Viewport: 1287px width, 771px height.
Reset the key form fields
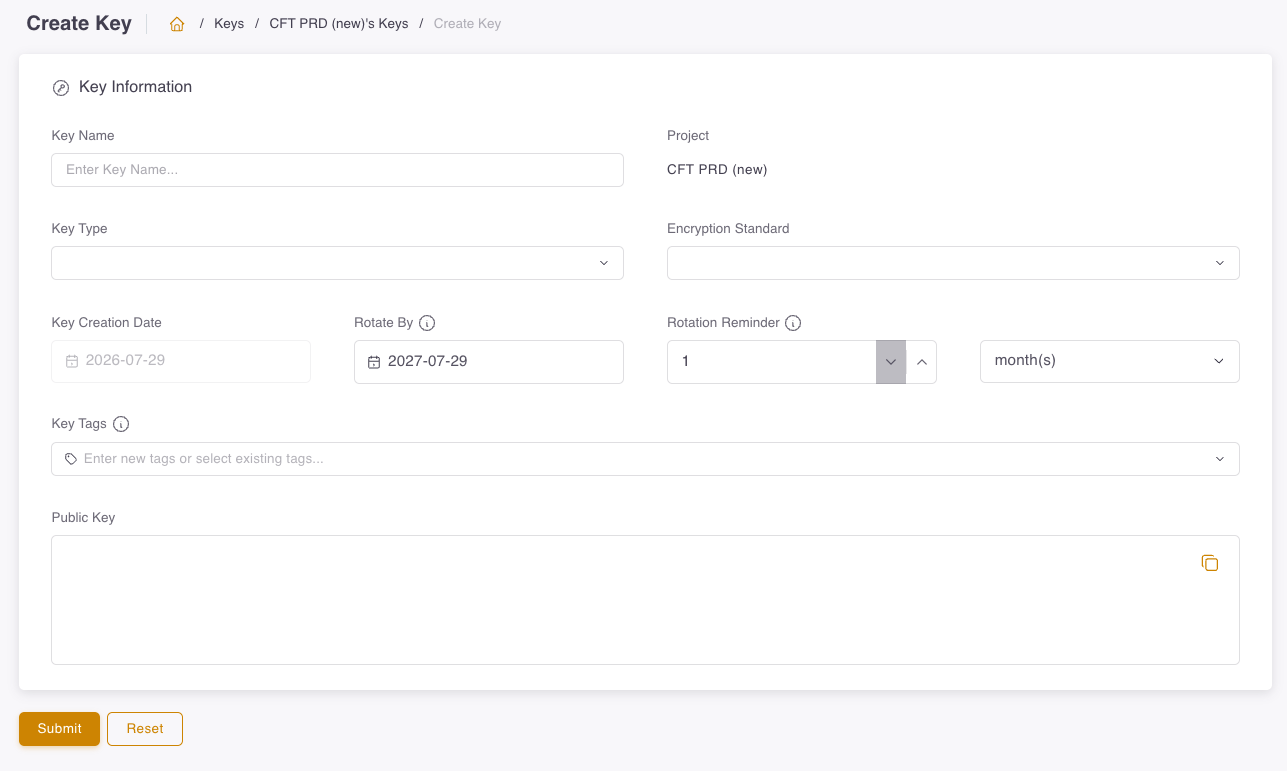pos(145,729)
